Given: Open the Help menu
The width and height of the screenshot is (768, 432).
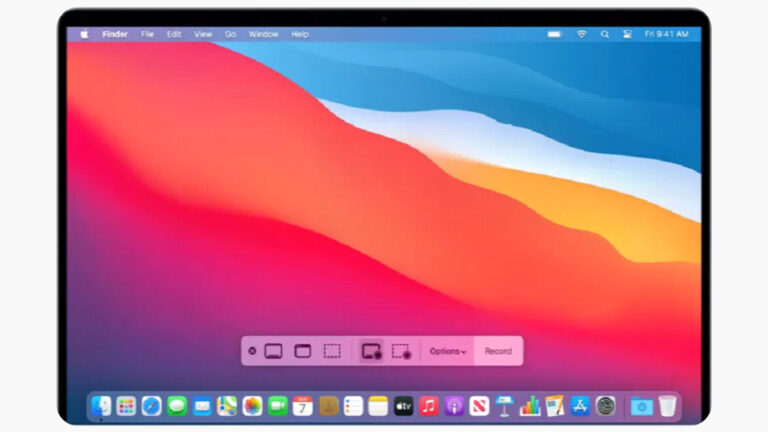Looking at the screenshot, I should point(300,34).
